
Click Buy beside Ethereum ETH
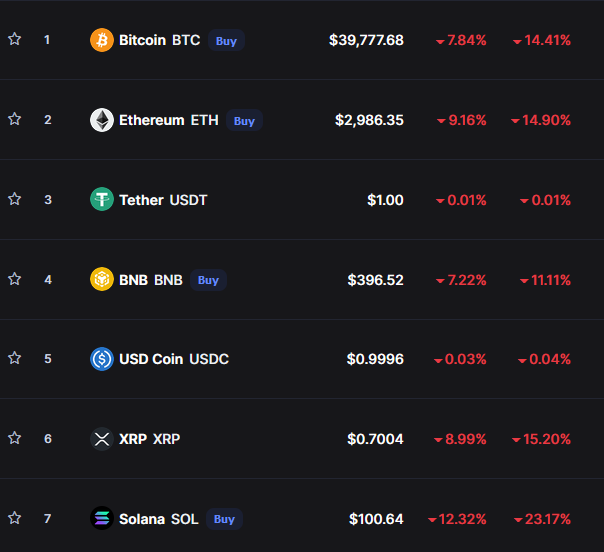tap(244, 121)
